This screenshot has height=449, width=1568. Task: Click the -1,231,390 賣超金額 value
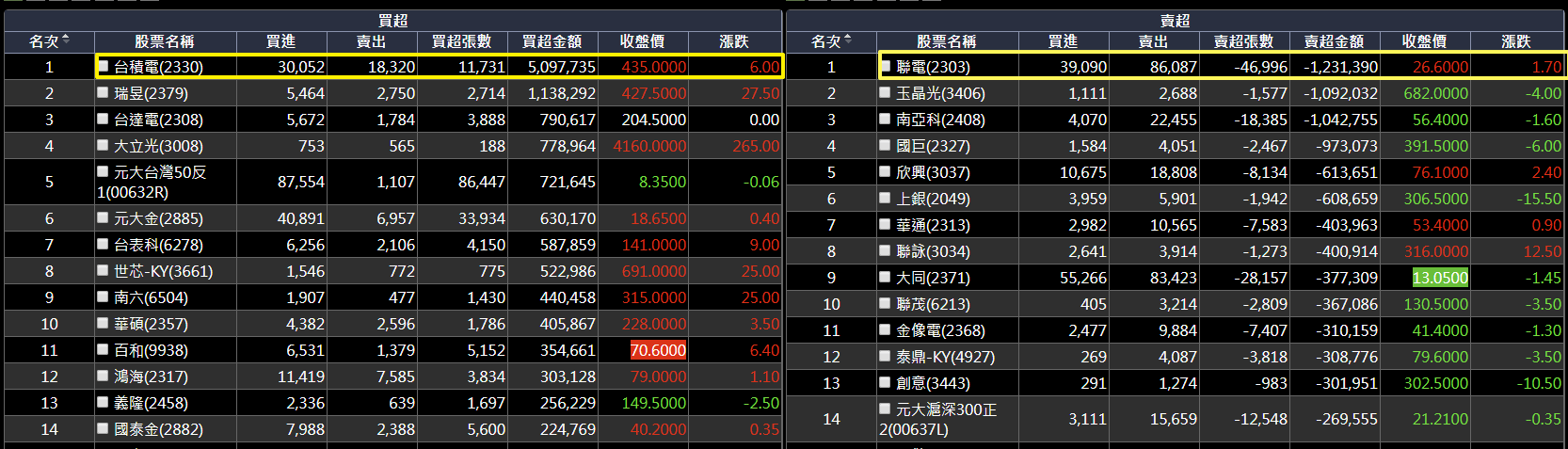tap(1340, 67)
